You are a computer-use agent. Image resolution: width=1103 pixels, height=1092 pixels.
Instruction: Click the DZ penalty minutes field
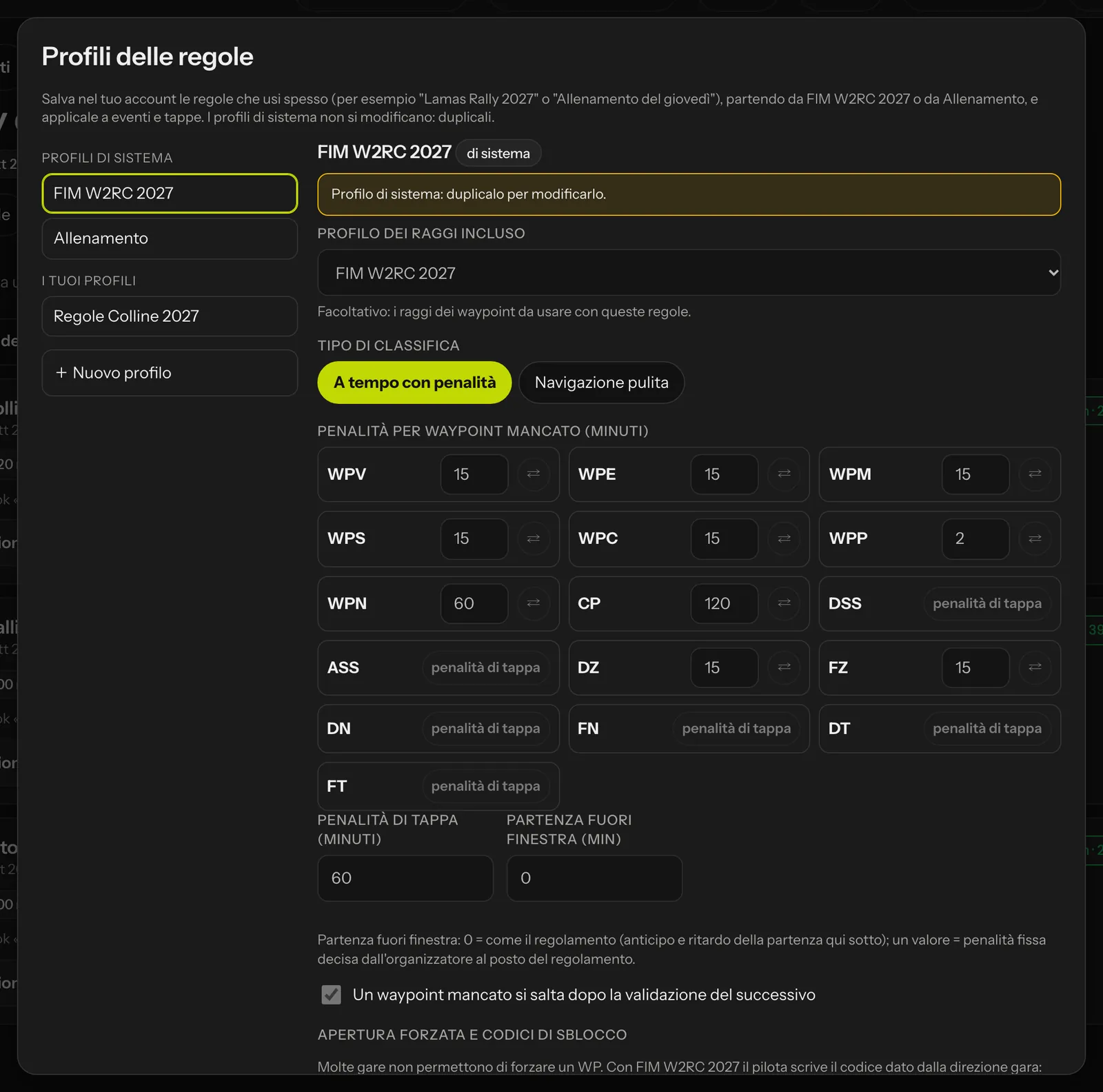(725, 667)
